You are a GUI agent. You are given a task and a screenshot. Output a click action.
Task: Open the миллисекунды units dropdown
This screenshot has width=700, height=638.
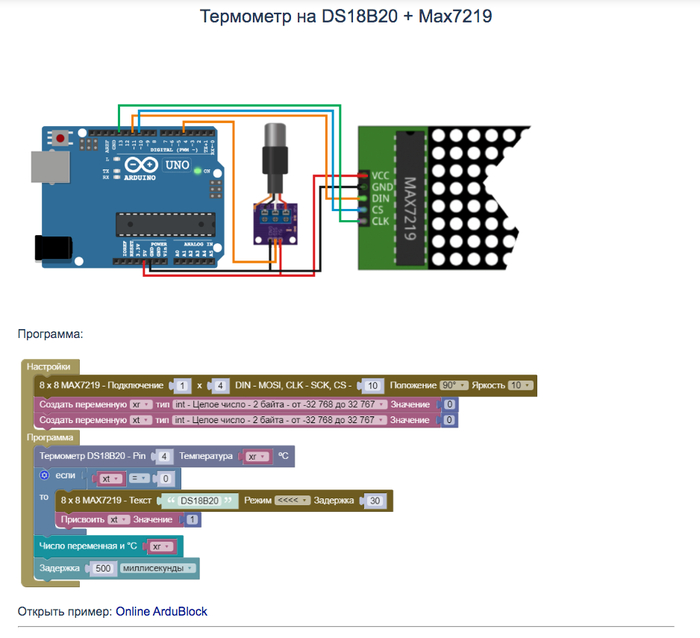(x=157, y=568)
